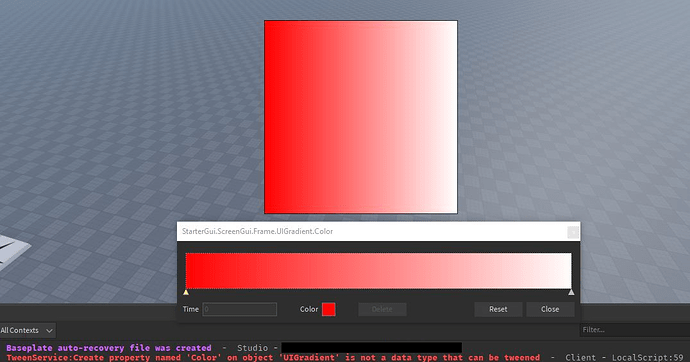Select the left gradient keypoint marker
Image resolution: width=690 pixels, height=362 pixels.
pos(186,292)
